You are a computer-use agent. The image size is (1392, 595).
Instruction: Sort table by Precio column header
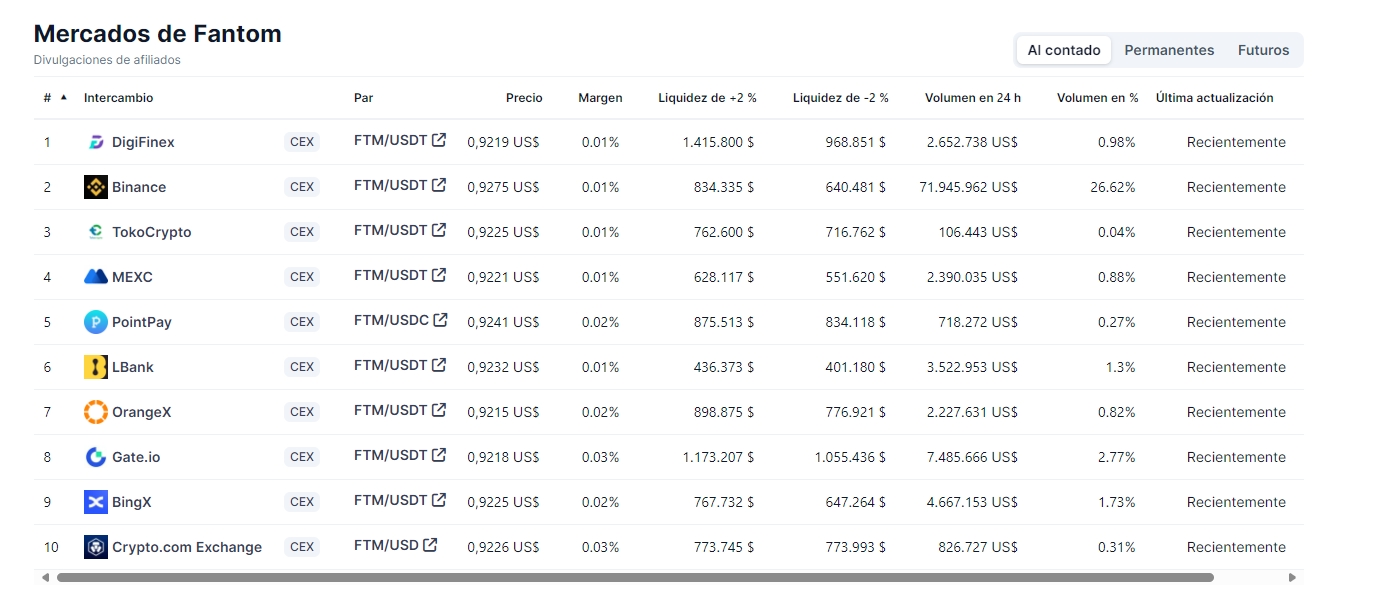point(524,98)
